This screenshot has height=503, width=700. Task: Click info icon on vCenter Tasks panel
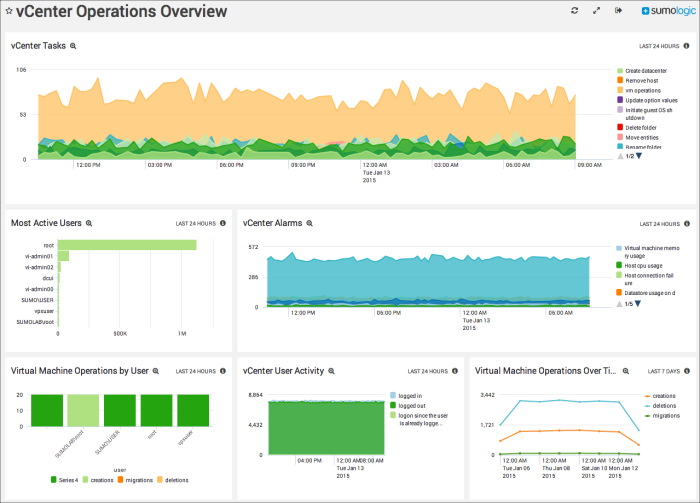[x=688, y=46]
